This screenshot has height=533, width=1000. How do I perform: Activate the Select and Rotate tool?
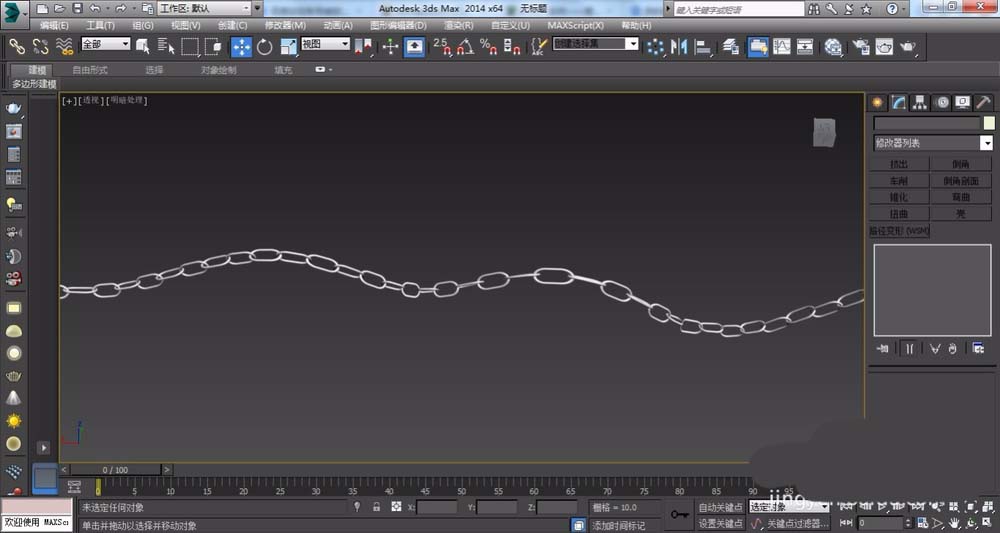(x=265, y=47)
